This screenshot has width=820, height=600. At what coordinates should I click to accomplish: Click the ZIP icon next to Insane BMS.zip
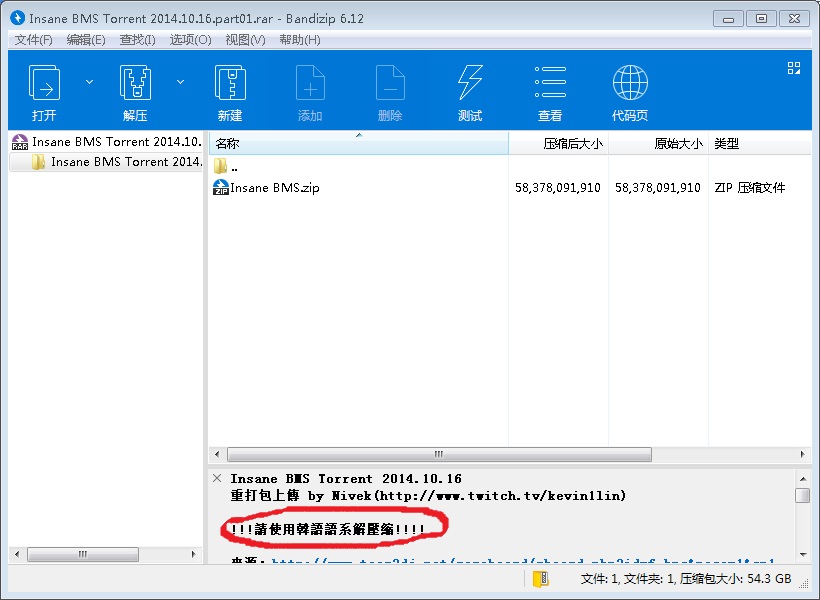pyautogui.click(x=221, y=187)
